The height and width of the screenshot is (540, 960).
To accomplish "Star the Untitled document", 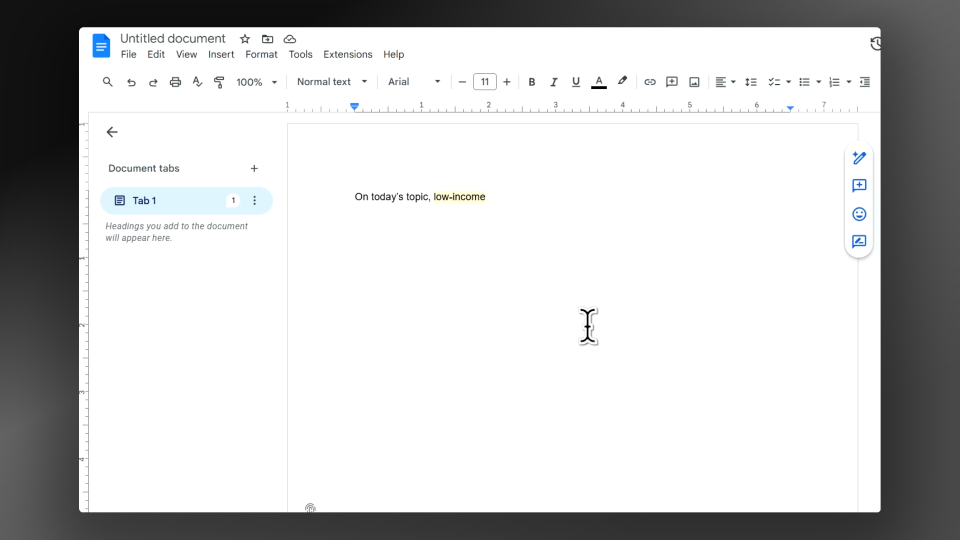I will [245, 39].
